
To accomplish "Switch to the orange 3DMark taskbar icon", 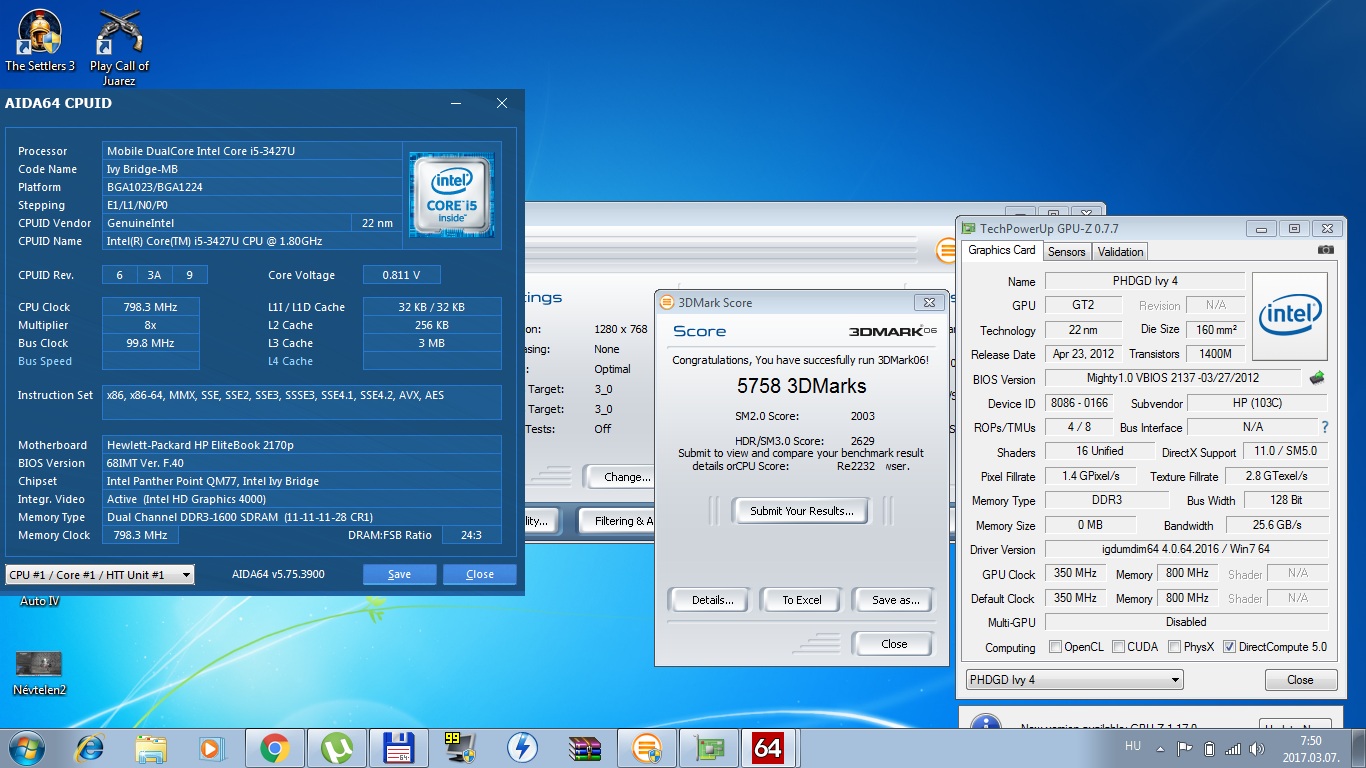I will [646, 748].
